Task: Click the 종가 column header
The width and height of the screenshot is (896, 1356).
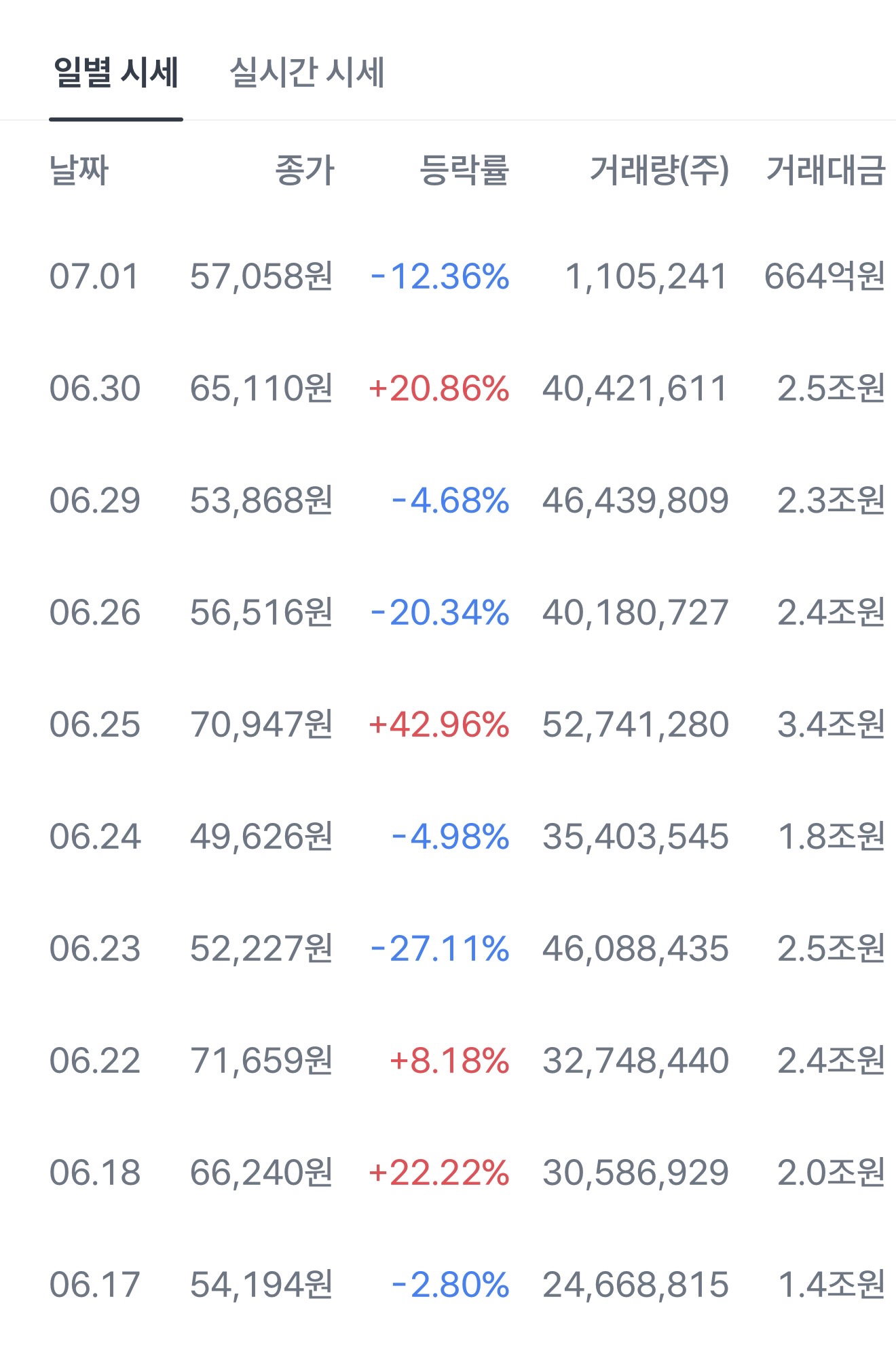Action: point(305,170)
